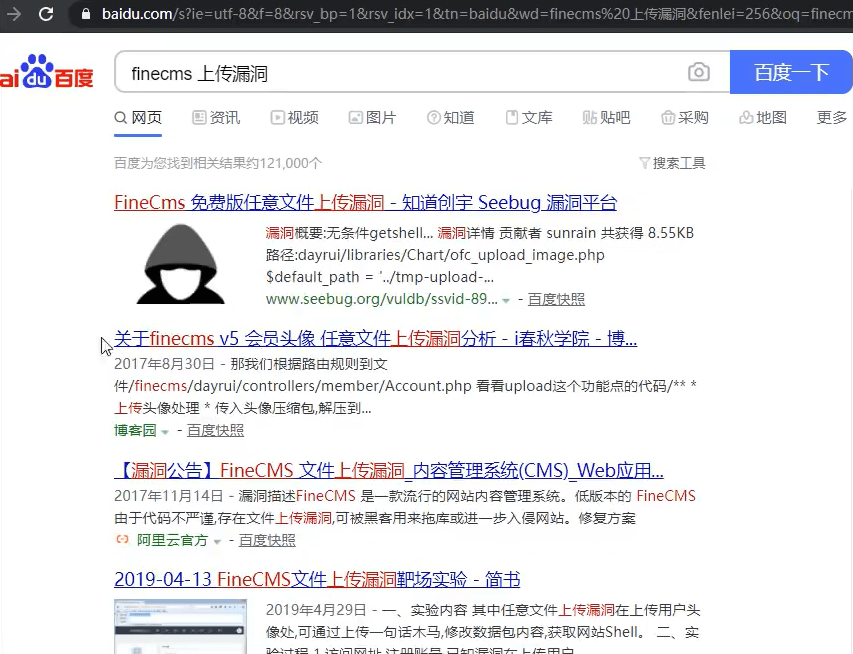Open the finecms v5 会员头像 result link
This screenshot has width=853, height=654.
pos(375,338)
